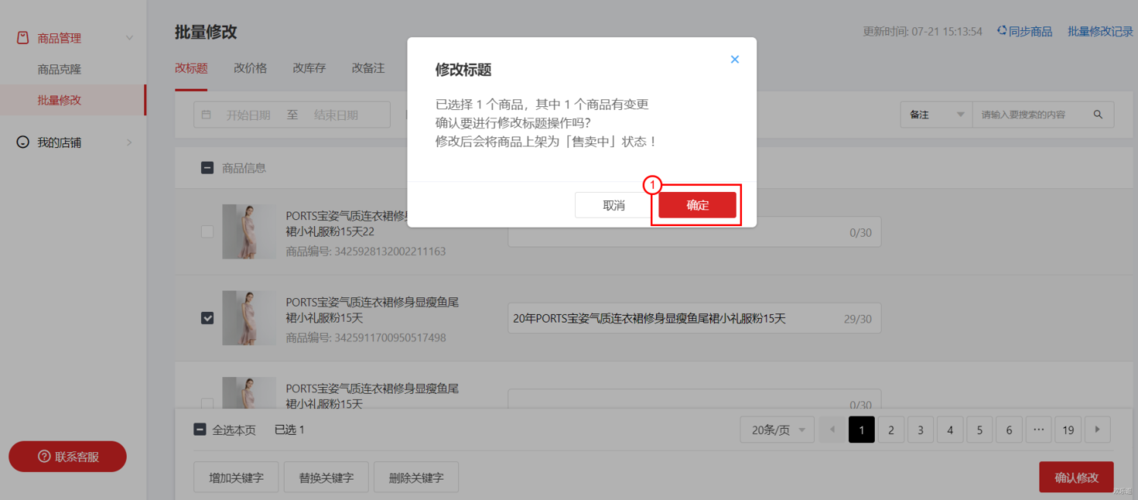
Task: Open 商品克隆 in the sidebar
Action: pos(59,70)
